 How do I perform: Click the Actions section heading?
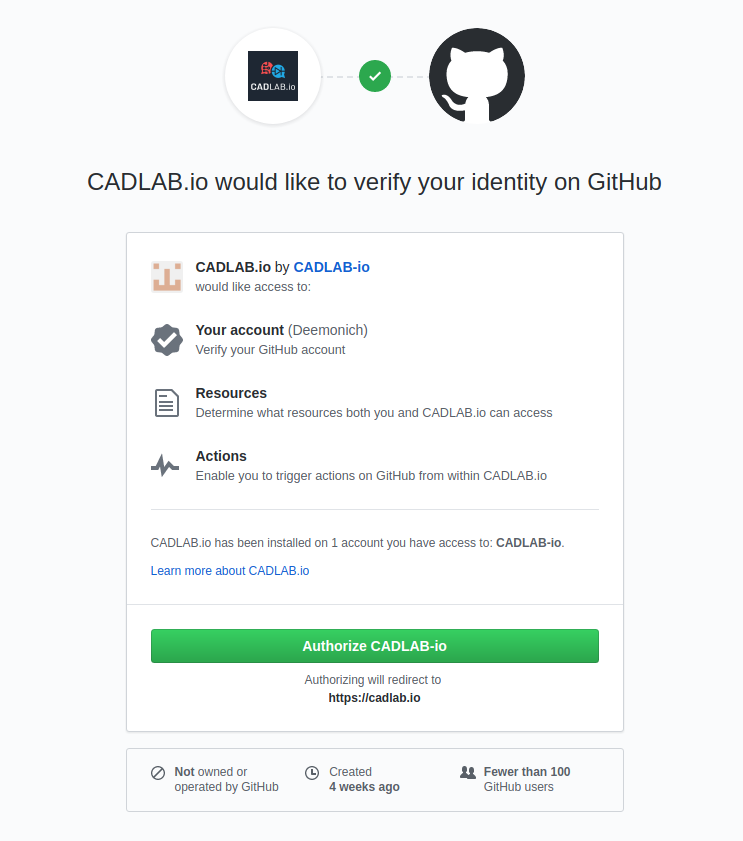[221, 456]
